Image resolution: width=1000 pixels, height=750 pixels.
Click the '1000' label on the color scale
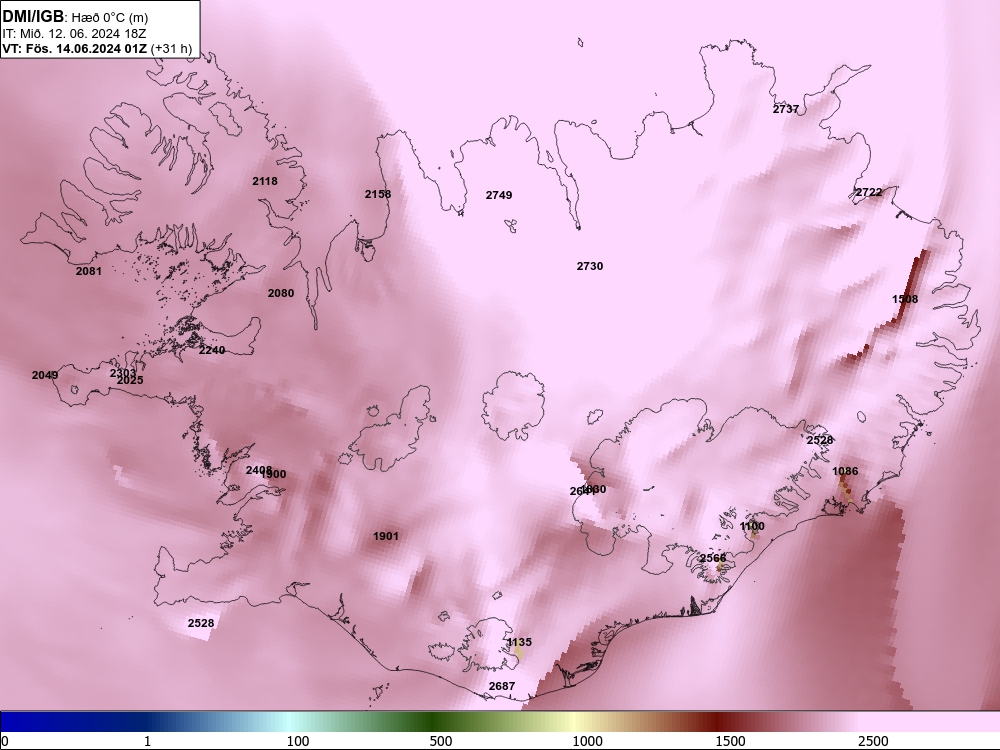pyautogui.click(x=587, y=741)
